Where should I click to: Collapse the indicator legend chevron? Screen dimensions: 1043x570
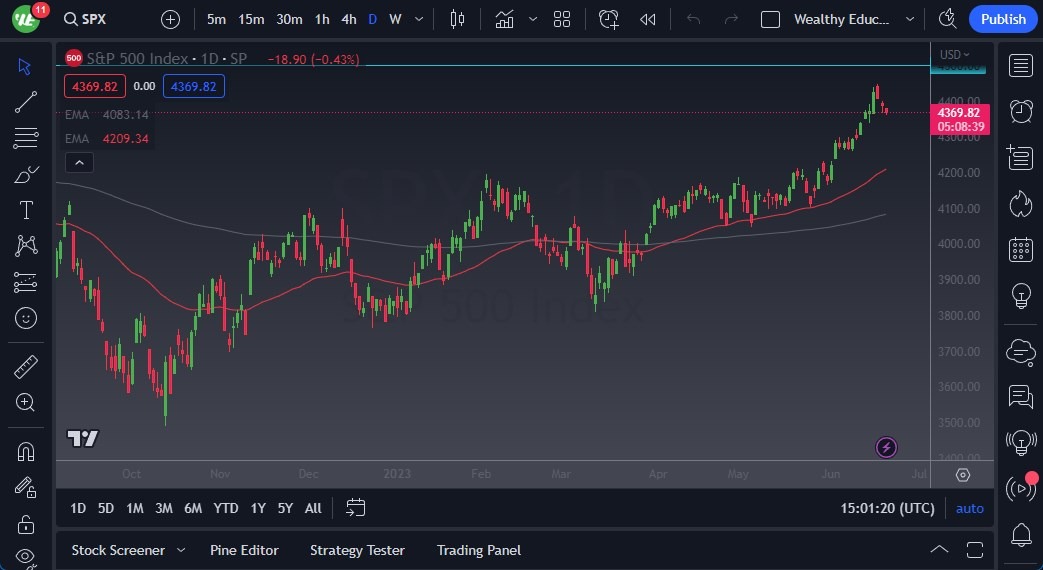tap(79, 163)
